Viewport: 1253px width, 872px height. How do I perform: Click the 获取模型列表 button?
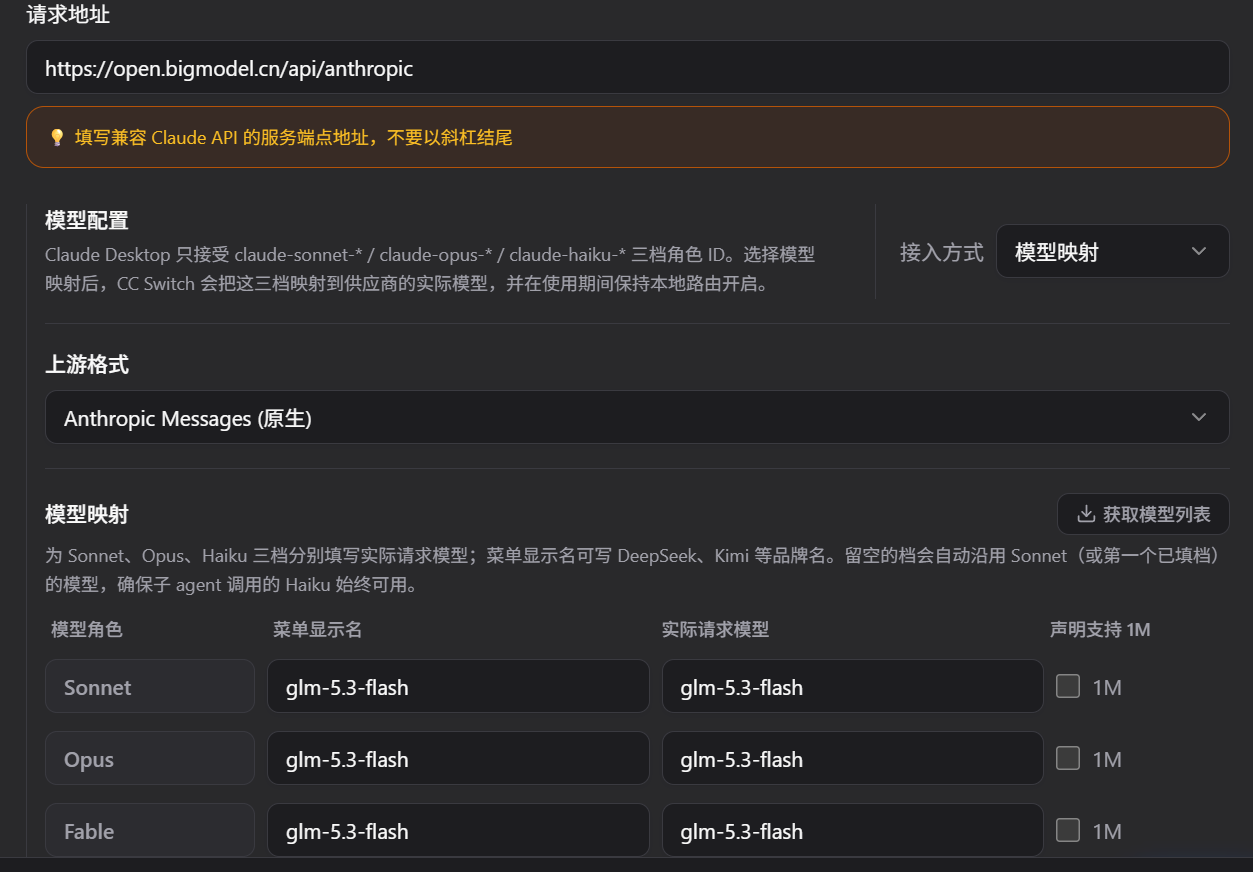click(1143, 514)
